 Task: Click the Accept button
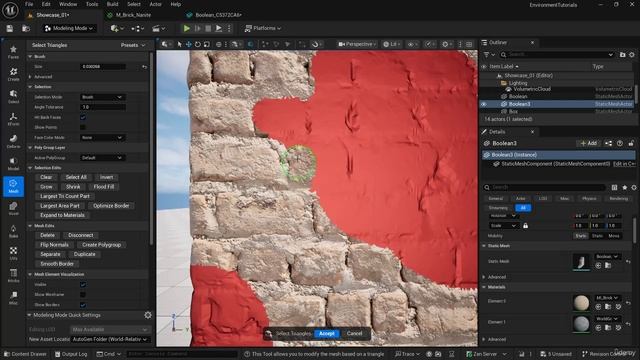[x=327, y=333]
